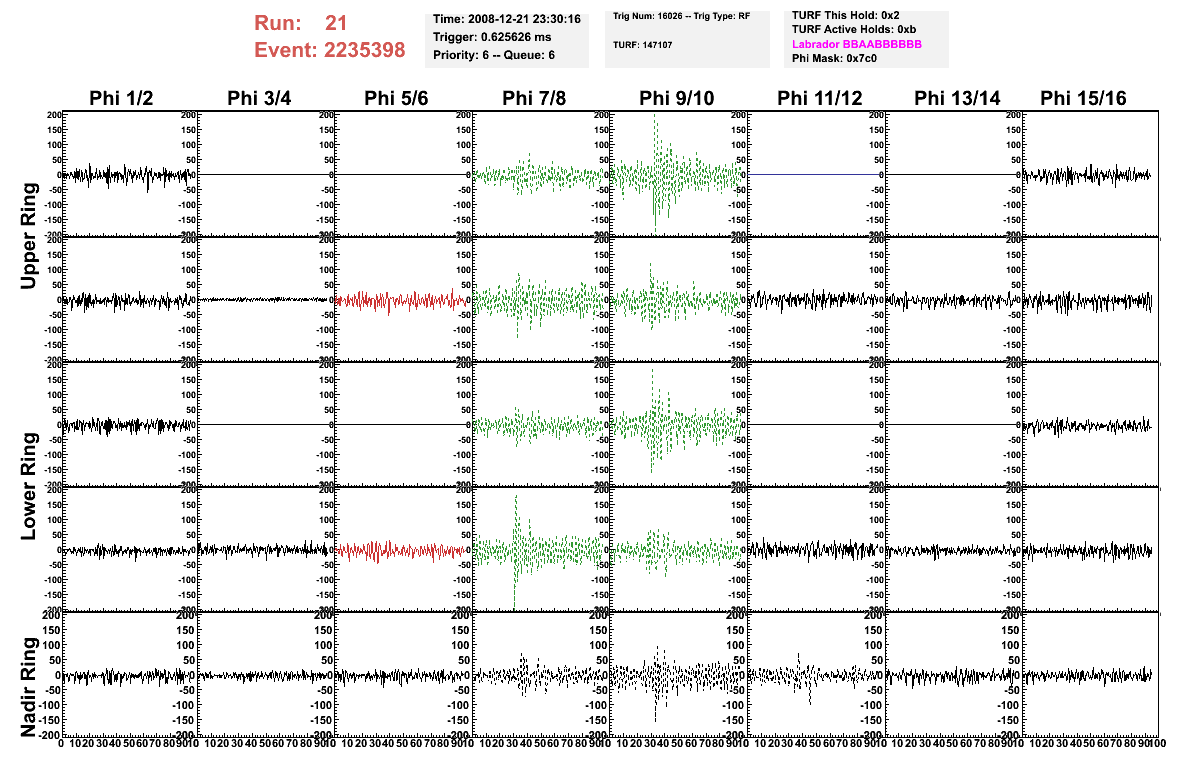Click the Phi 7/8 column header
Viewport: 1196px width, 772px height.
(534, 98)
